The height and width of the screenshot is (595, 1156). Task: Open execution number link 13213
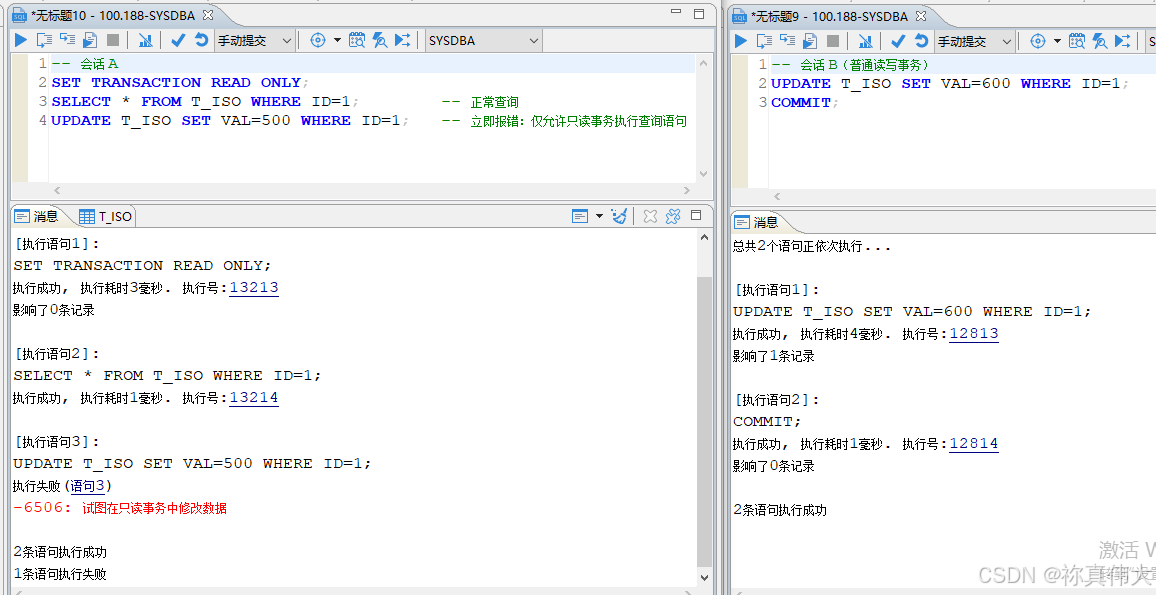[x=254, y=288]
